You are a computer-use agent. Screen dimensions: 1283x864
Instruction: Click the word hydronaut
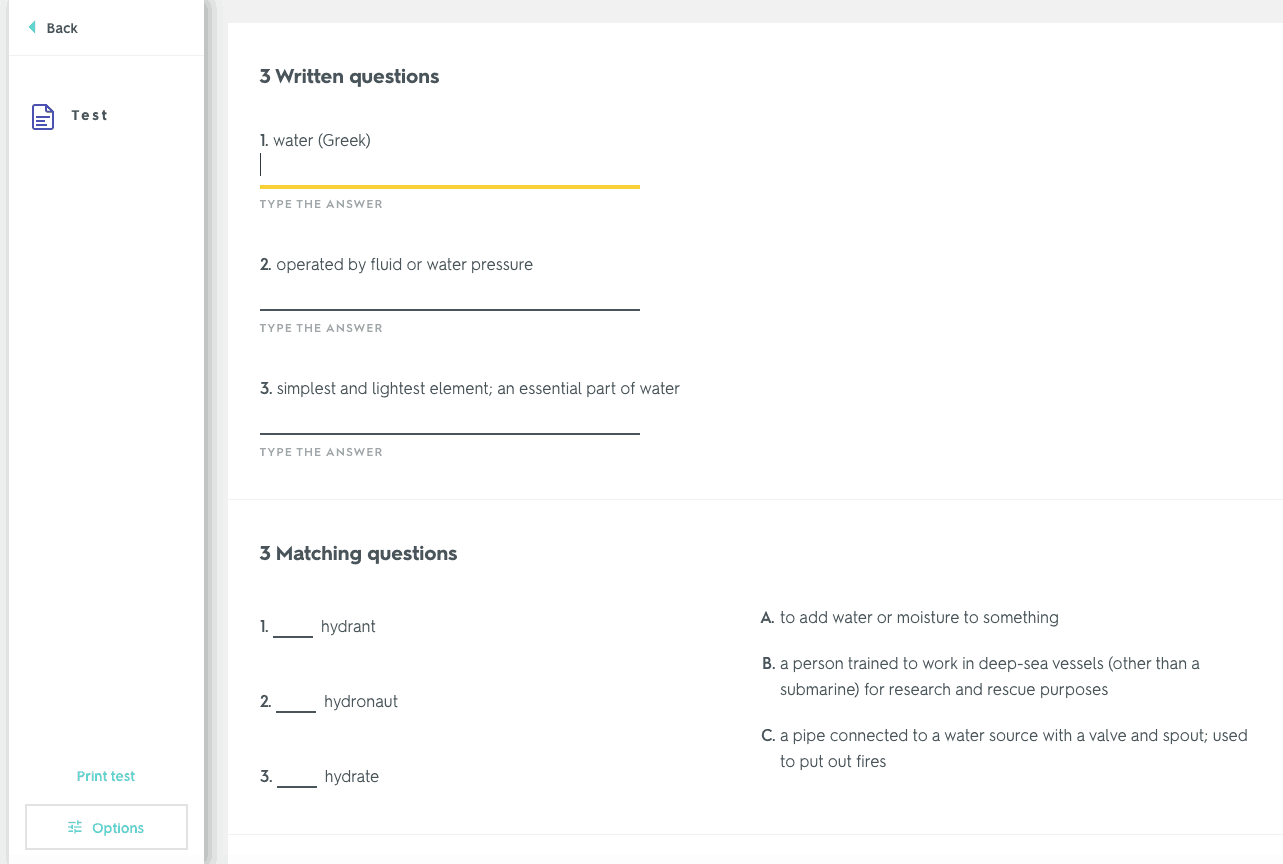click(361, 702)
